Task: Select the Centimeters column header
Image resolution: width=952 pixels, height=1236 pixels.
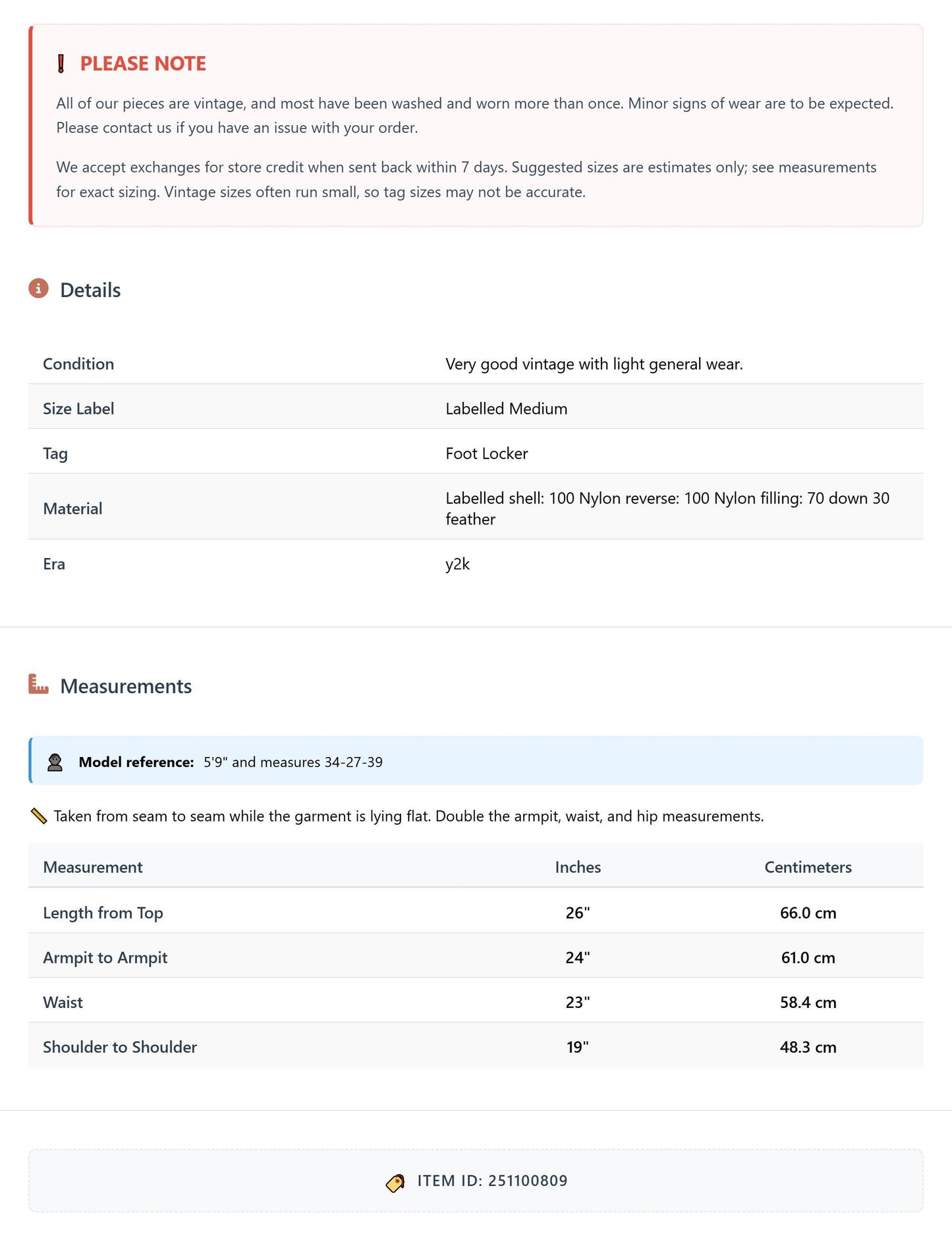Action: pos(808,867)
